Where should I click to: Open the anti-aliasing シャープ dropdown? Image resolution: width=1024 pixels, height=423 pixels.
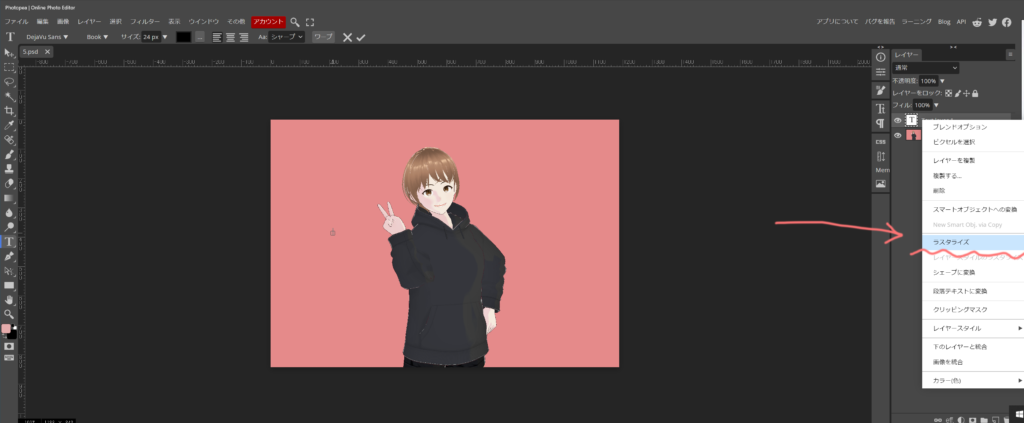(x=286, y=37)
